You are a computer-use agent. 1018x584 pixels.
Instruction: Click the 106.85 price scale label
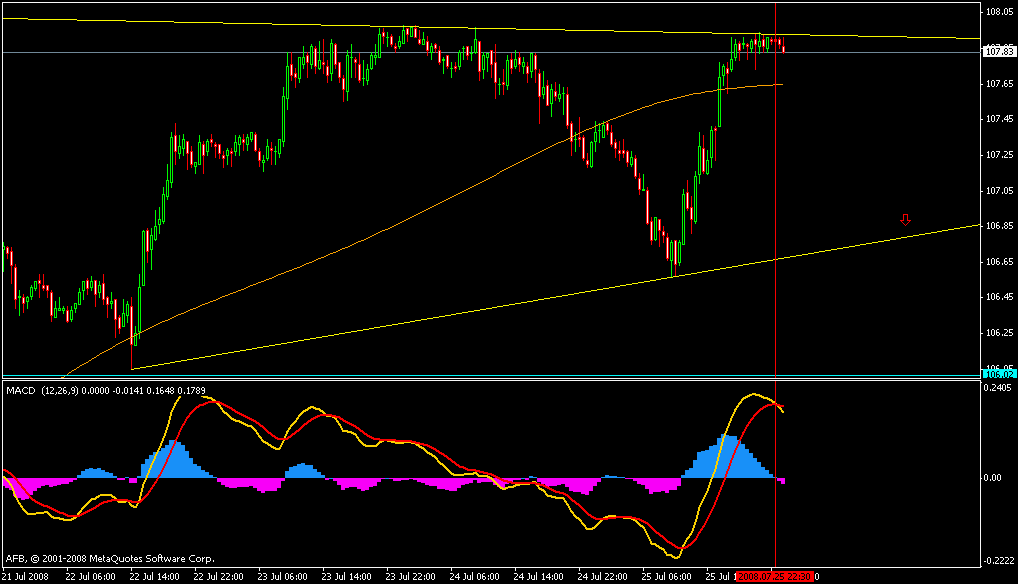tap(996, 226)
